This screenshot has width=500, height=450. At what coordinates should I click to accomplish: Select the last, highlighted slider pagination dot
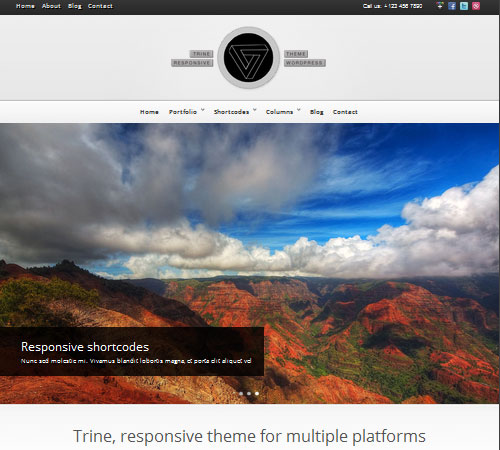click(x=257, y=394)
